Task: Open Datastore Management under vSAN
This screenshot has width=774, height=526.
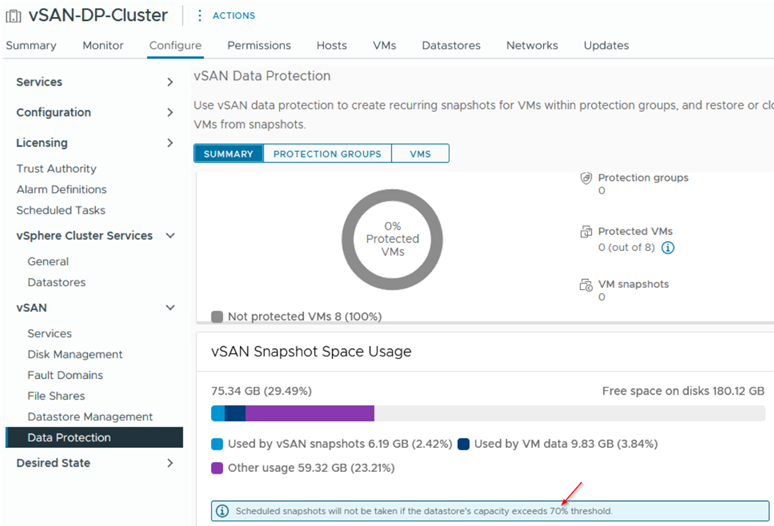Action: coord(90,416)
